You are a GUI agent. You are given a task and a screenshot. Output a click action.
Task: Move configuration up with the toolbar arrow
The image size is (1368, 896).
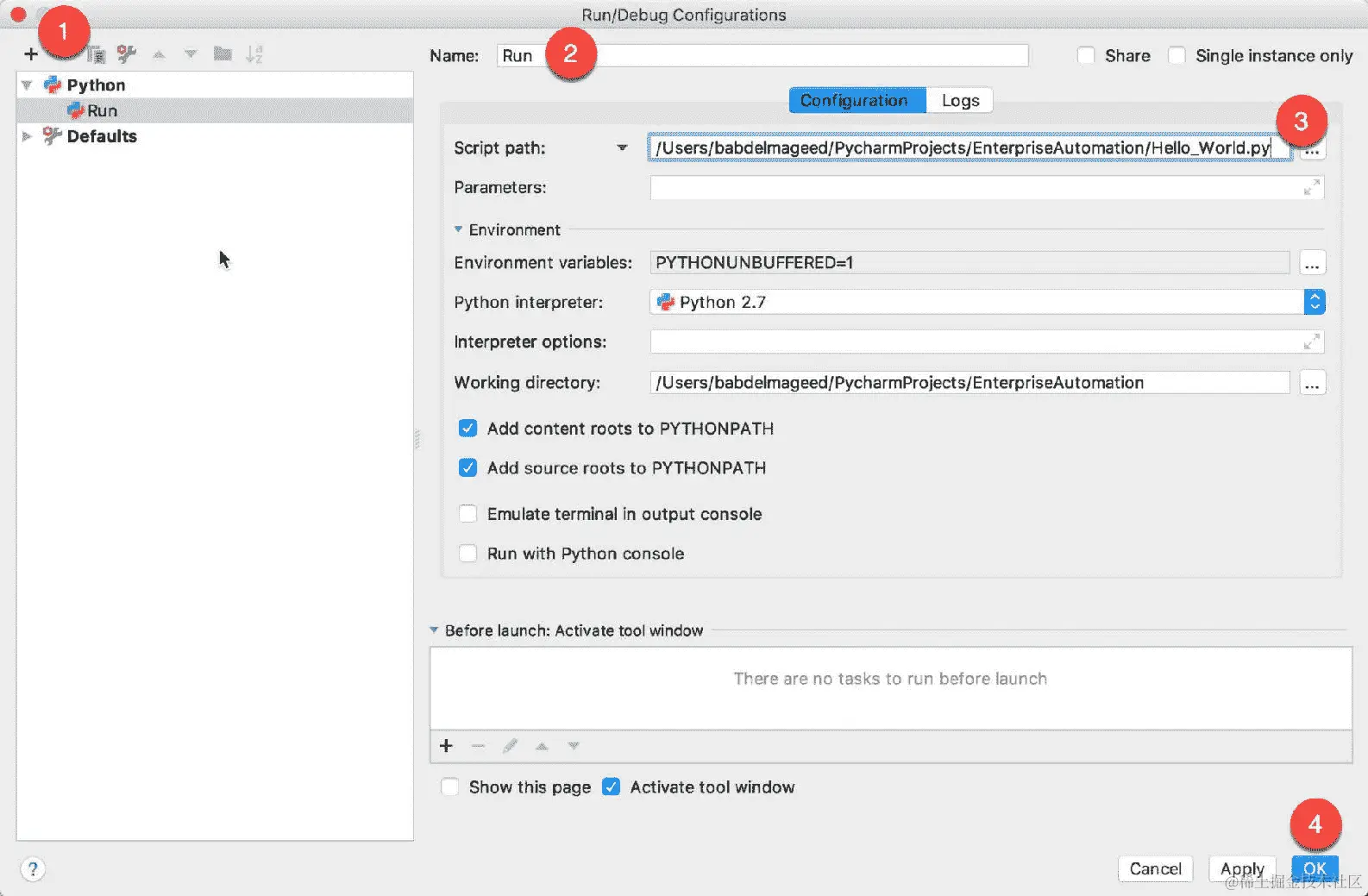click(159, 54)
